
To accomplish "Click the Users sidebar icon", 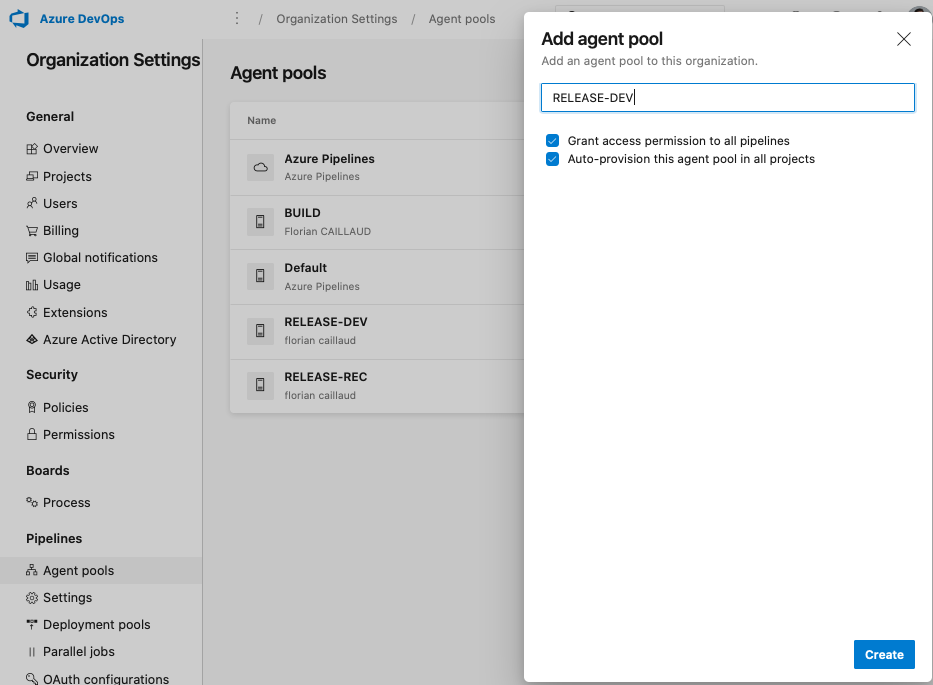I will coord(32,204).
